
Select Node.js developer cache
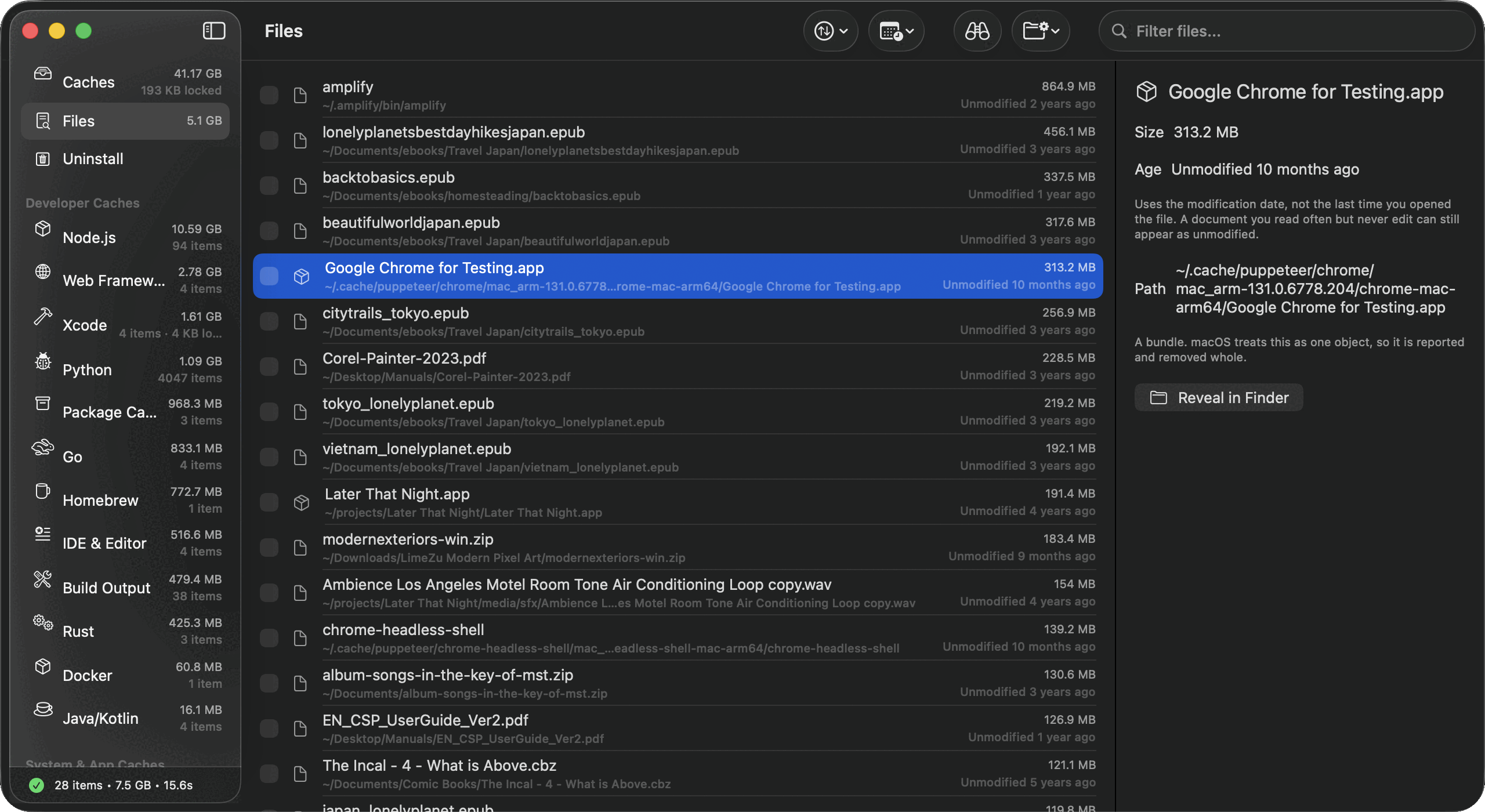pos(125,237)
